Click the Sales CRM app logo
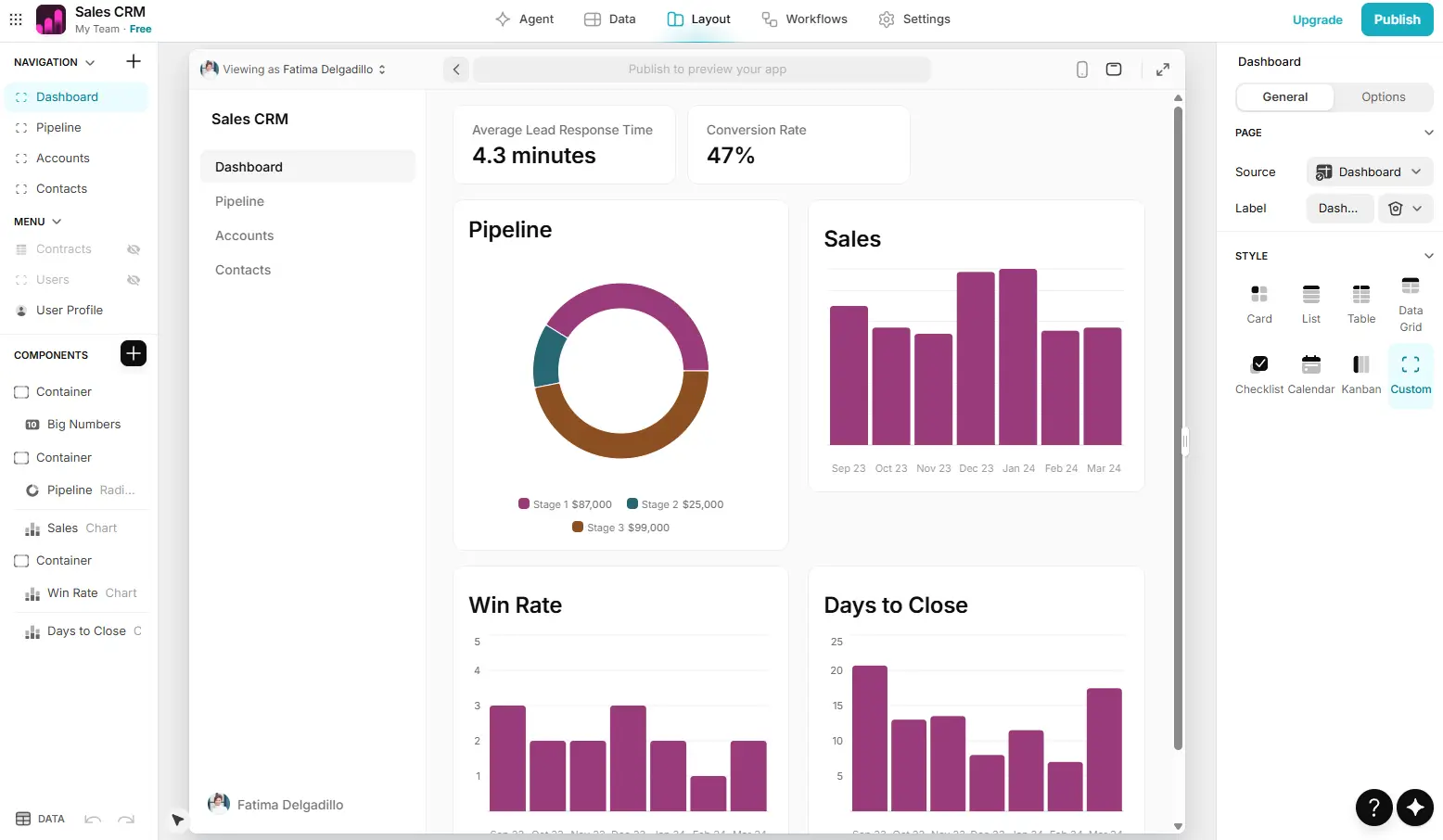This screenshot has width=1443, height=840. click(51, 19)
